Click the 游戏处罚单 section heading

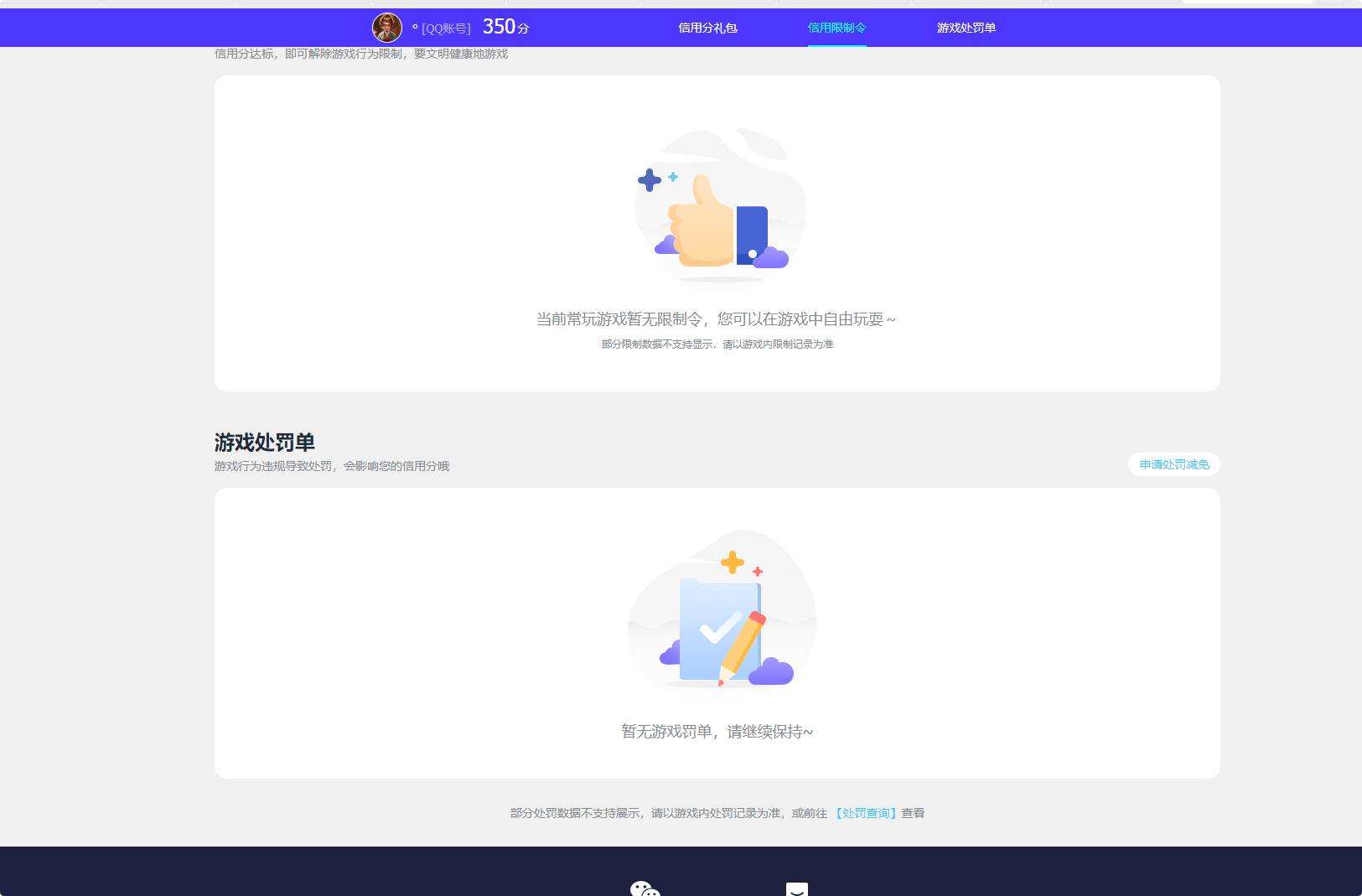[x=265, y=442]
